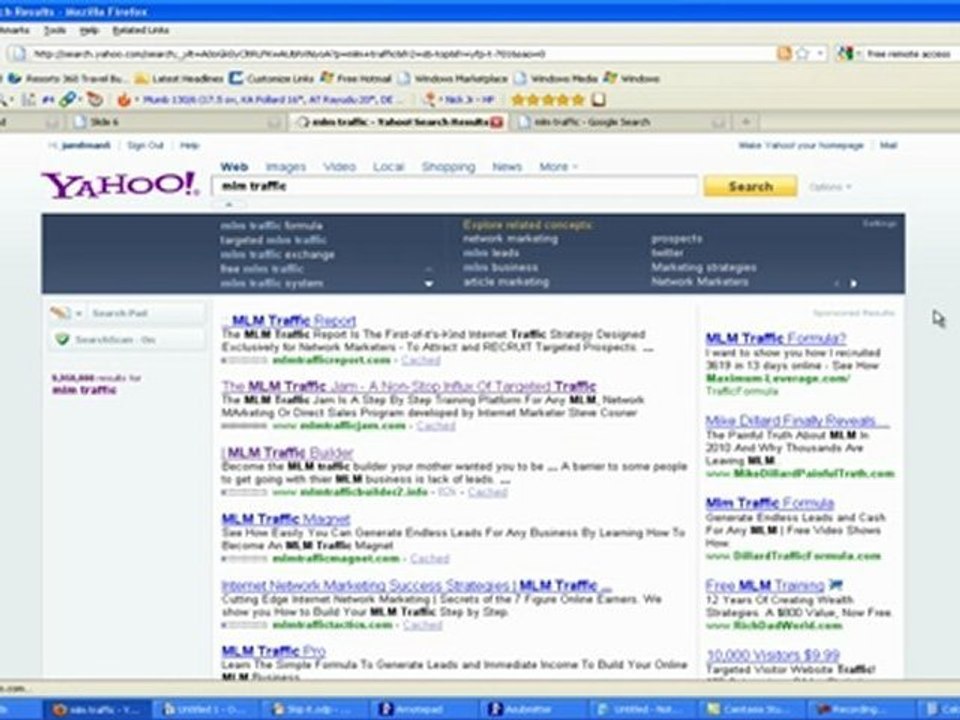Open a new browser tab
The height and width of the screenshot is (720, 960).
(746, 122)
